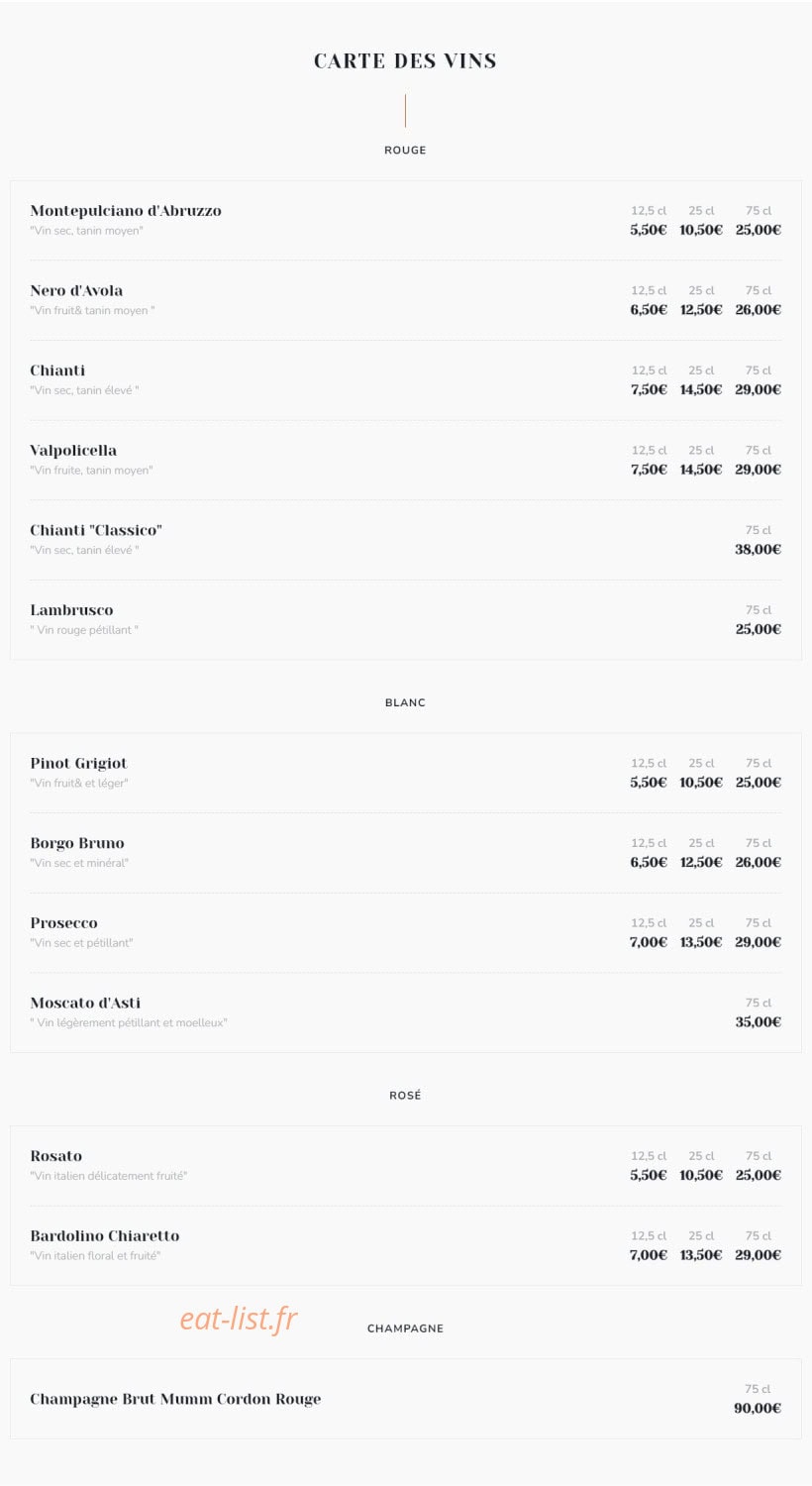812x1486 pixels.
Task: Click the Bardolino Chiaretto wine name
Action: (x=105, y=1235)
